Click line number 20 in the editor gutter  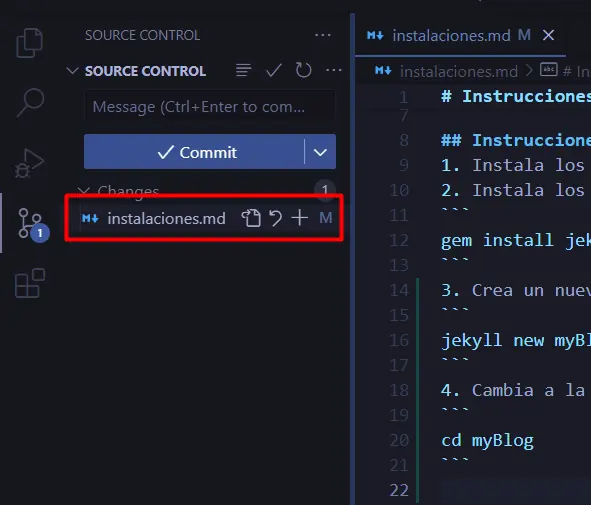[399, 440]
